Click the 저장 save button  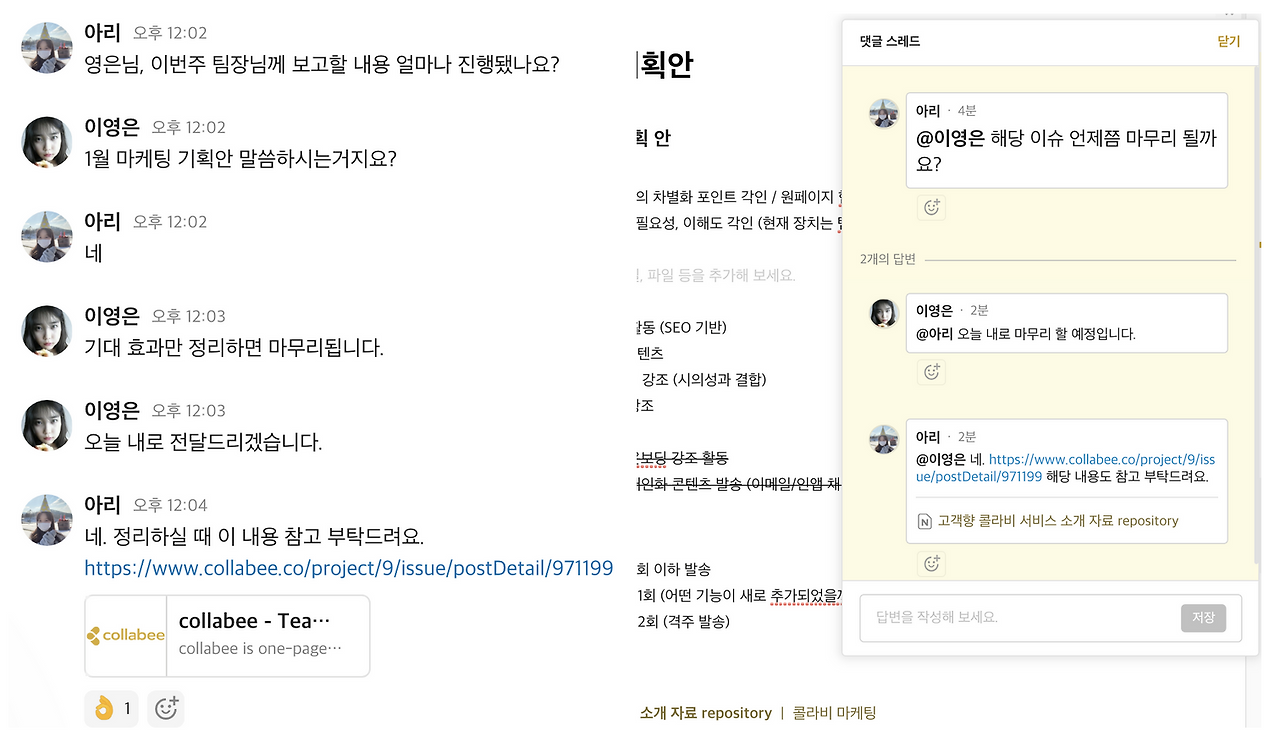click(x=1204, y=618)
